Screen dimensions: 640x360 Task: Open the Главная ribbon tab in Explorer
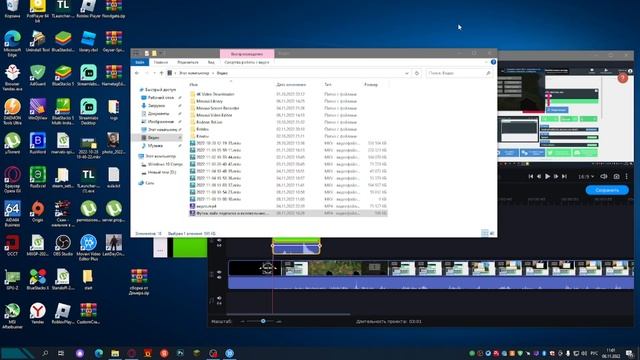pyautogui.click(x=161, y=62)
